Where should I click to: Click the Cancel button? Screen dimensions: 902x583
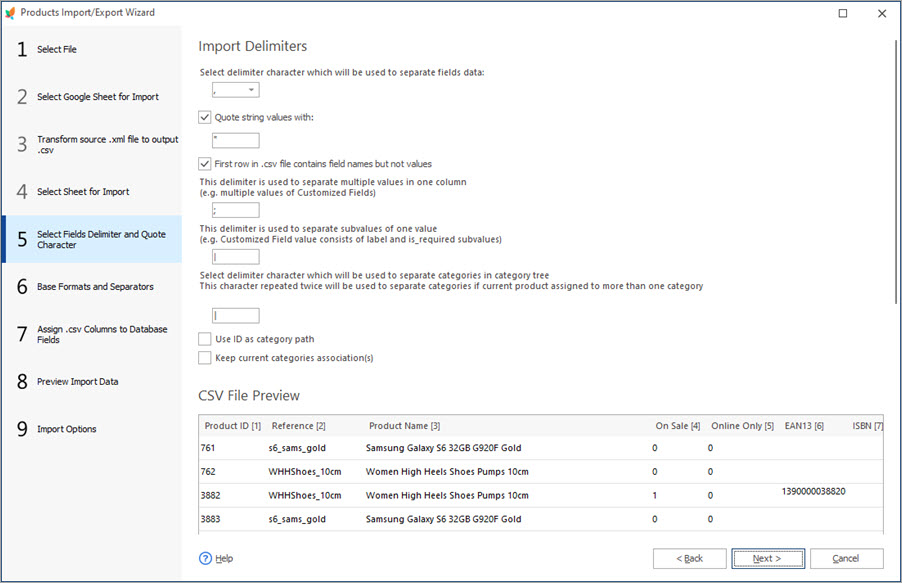click(x=846, y=558)
